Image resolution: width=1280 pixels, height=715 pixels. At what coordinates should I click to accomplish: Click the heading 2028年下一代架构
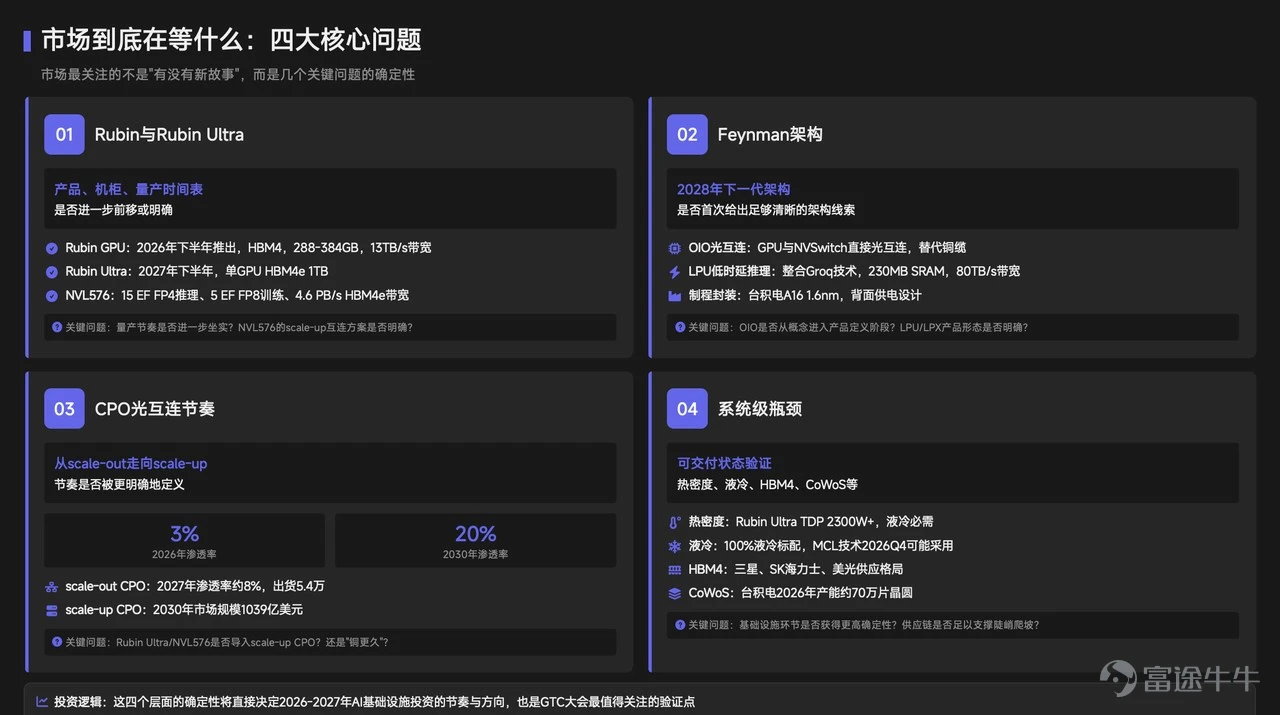(x=734, y=189)
